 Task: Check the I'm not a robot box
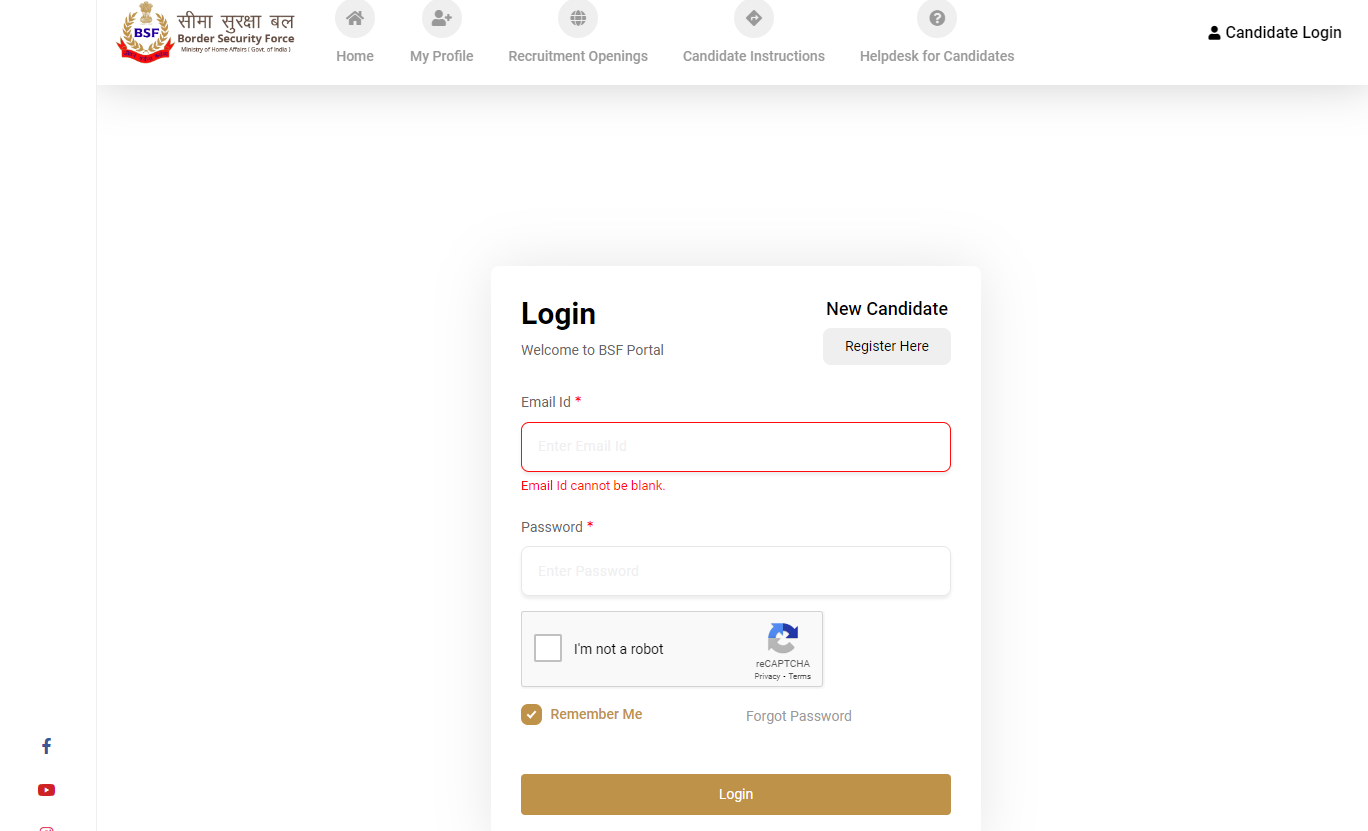[548, 649]
